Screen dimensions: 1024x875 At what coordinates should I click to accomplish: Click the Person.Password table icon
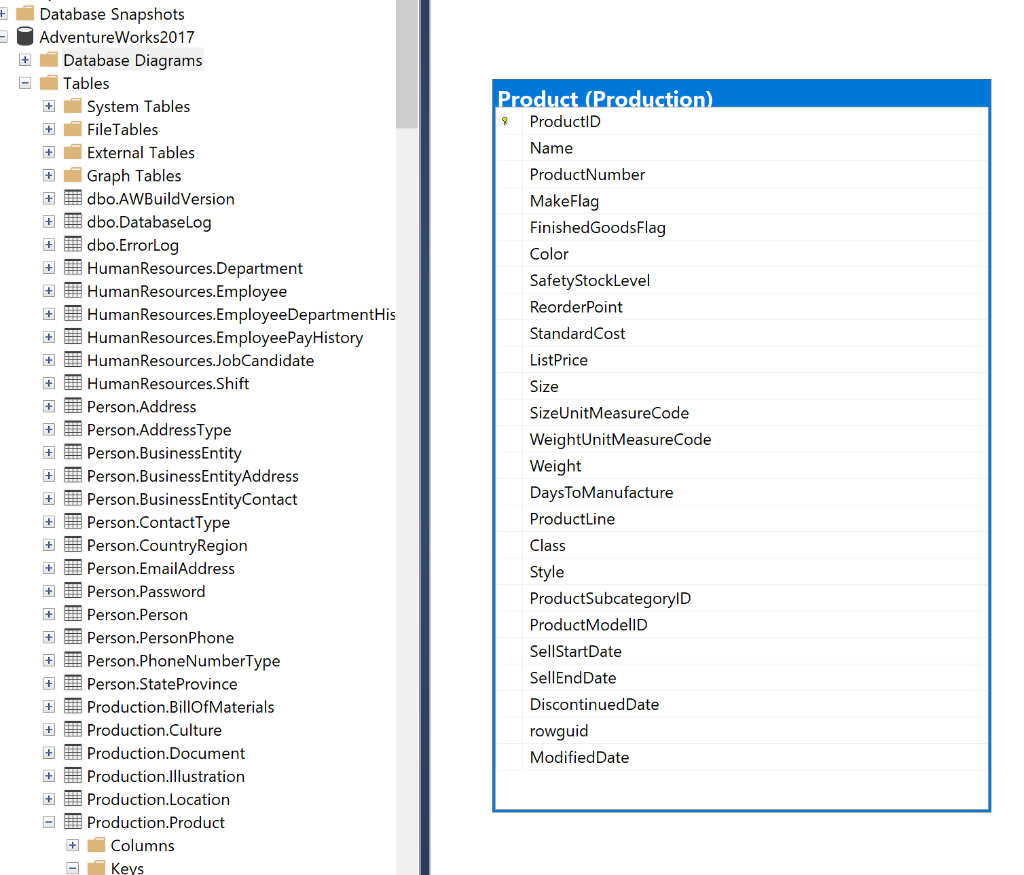[72, 591]
